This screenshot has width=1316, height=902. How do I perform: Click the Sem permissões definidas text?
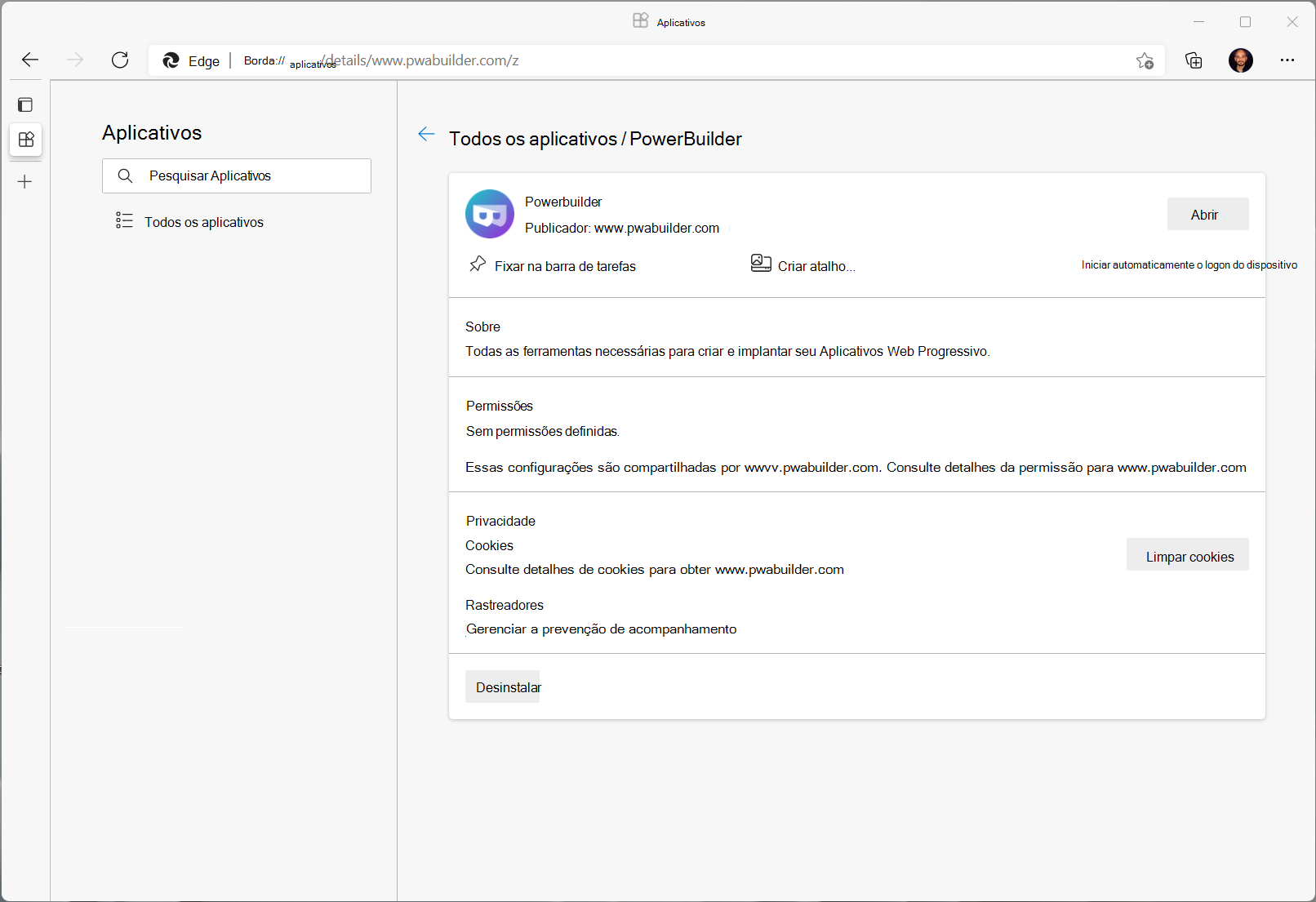tap(543, 431)
